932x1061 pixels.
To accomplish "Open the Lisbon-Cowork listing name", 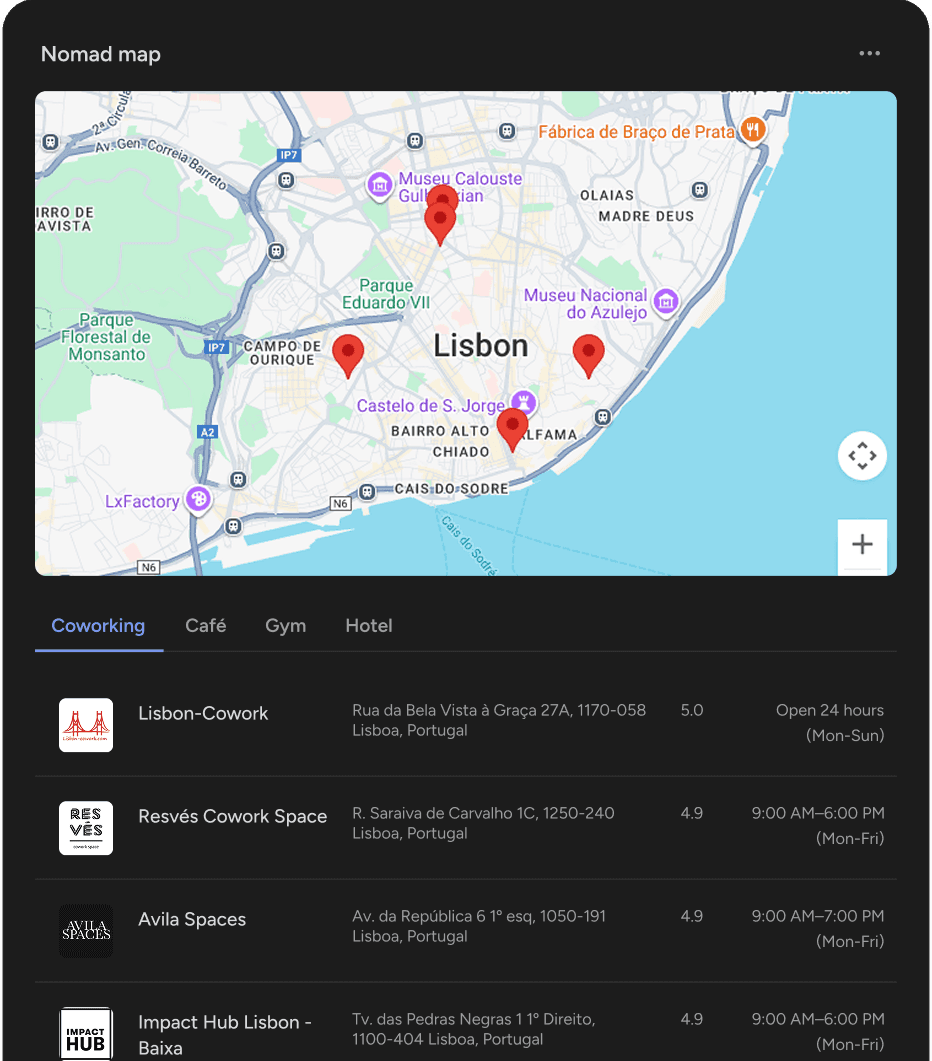I will pos(203,714).
